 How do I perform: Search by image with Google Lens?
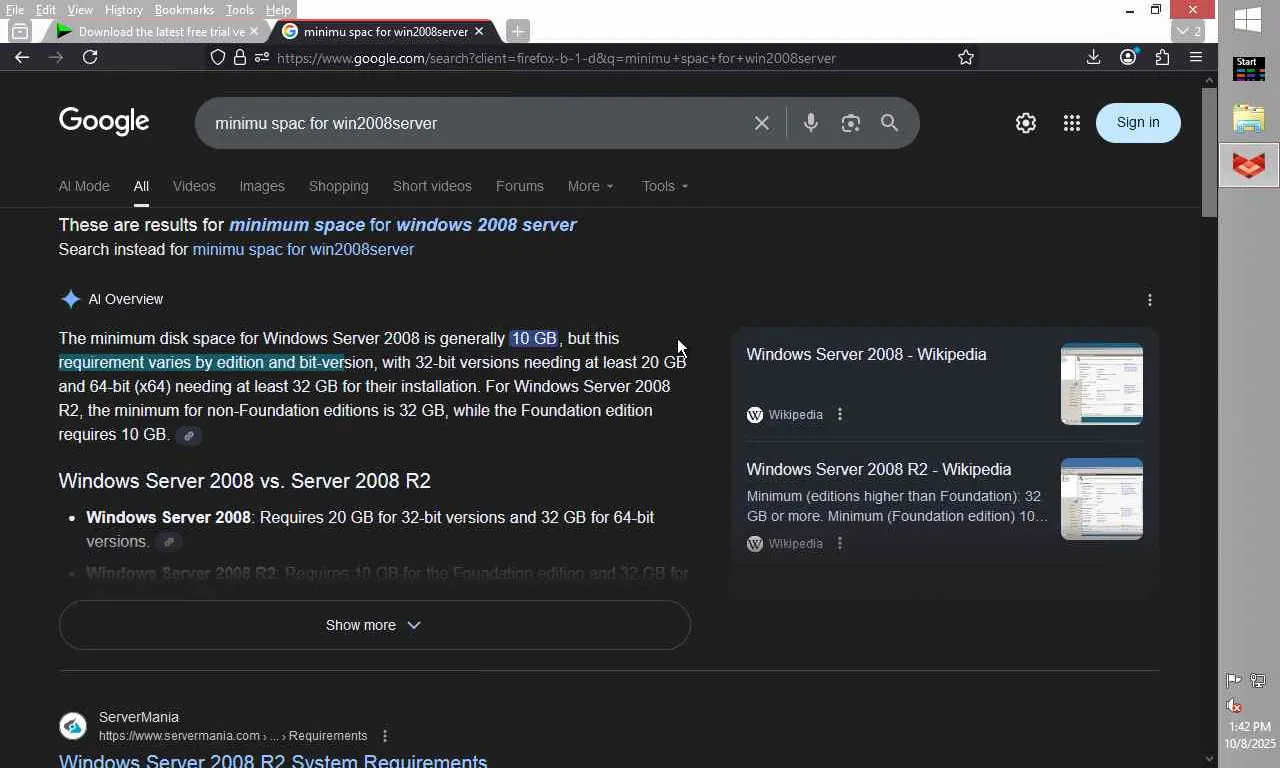pyautogui.click(x=851, y=123)
